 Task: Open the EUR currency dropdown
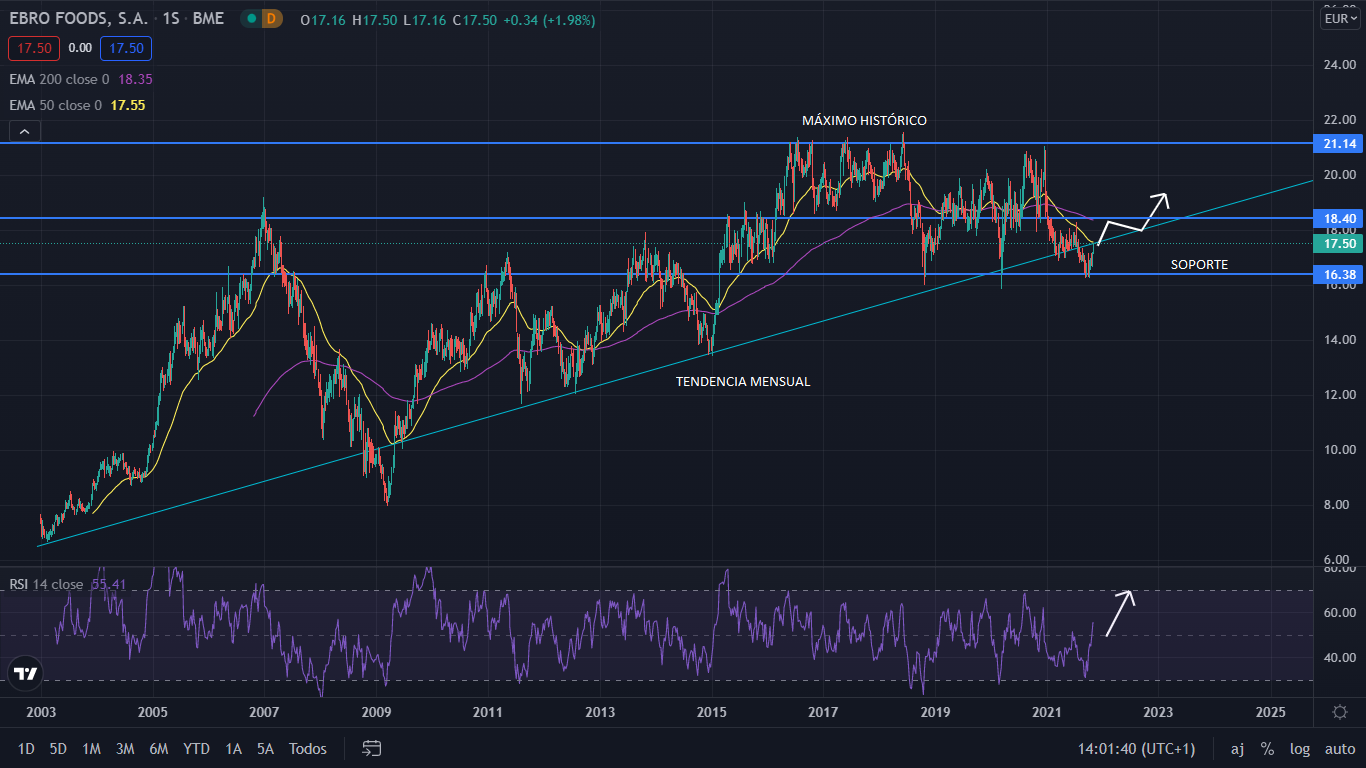[1338, 19]
